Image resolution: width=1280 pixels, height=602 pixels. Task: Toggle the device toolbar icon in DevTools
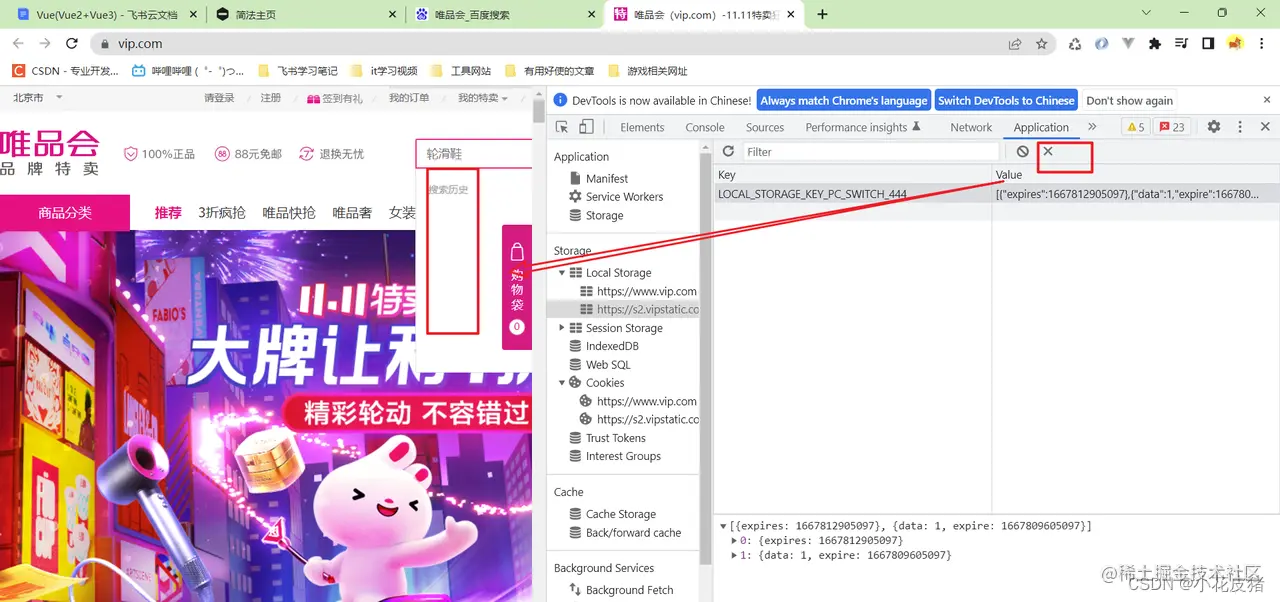586,127
